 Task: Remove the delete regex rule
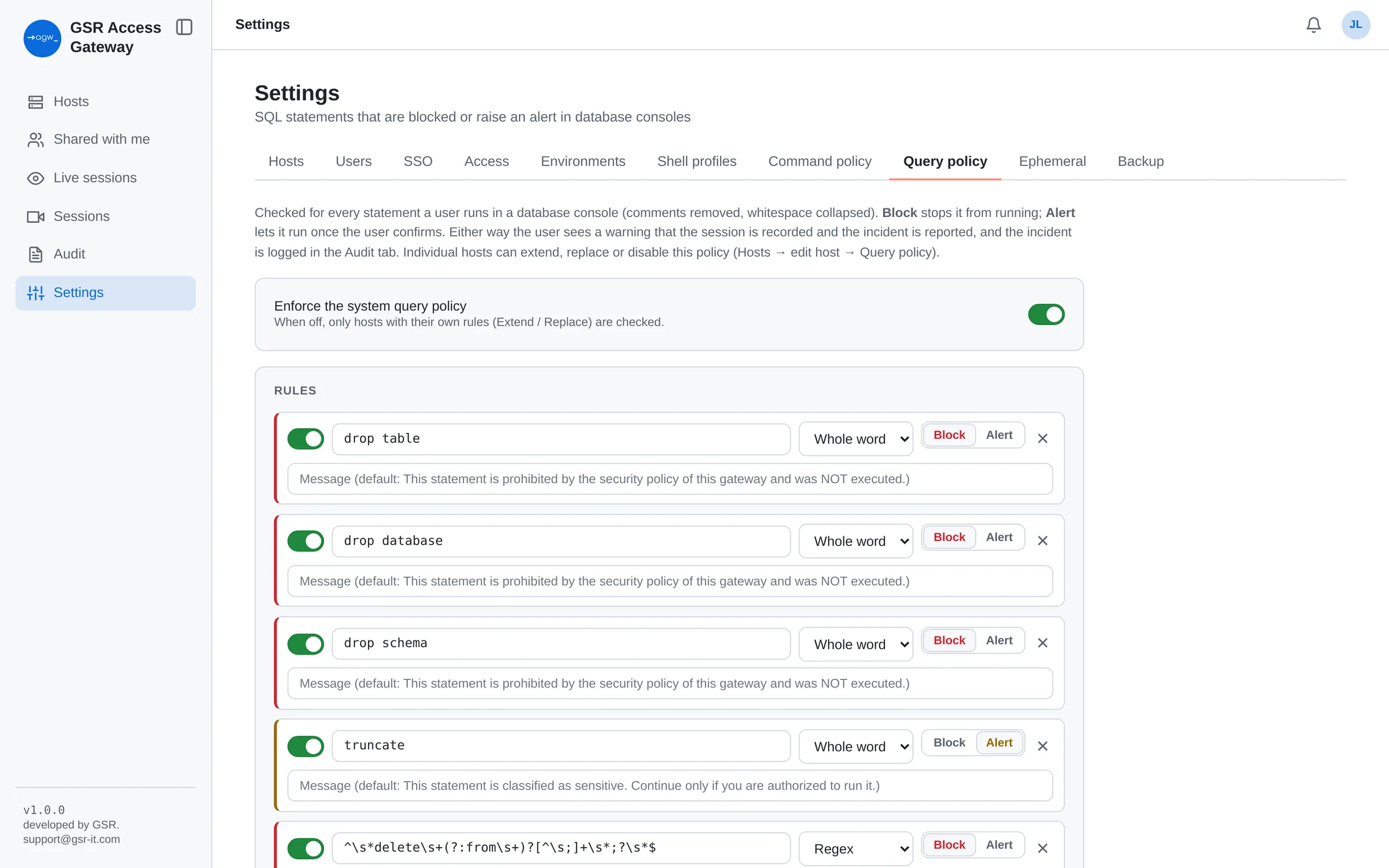1042,848
